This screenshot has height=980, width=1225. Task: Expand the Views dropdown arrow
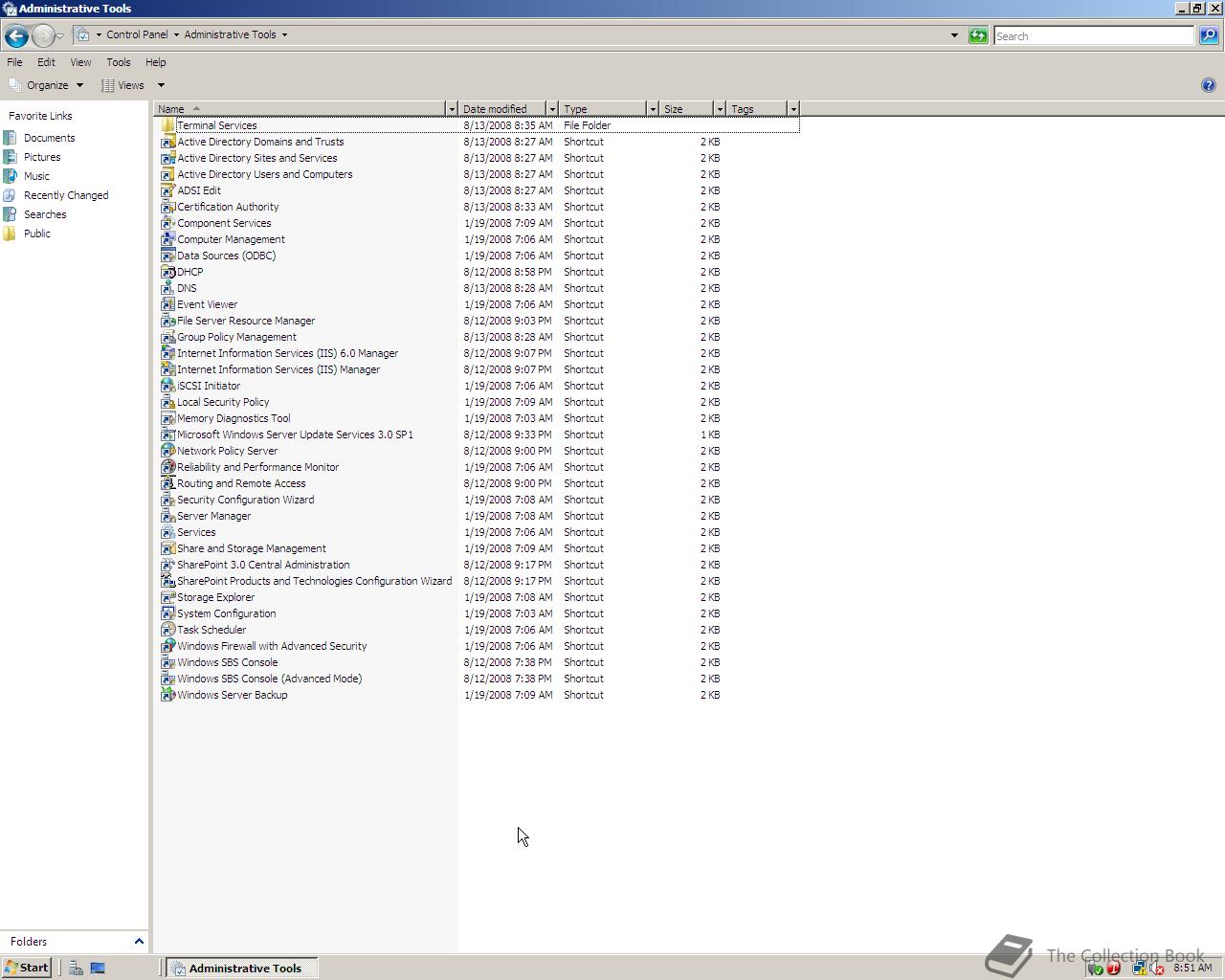coord(161,85)
